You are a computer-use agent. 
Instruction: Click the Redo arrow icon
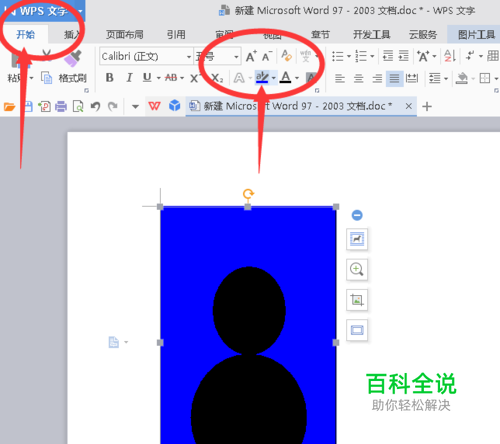coord(113,107)
